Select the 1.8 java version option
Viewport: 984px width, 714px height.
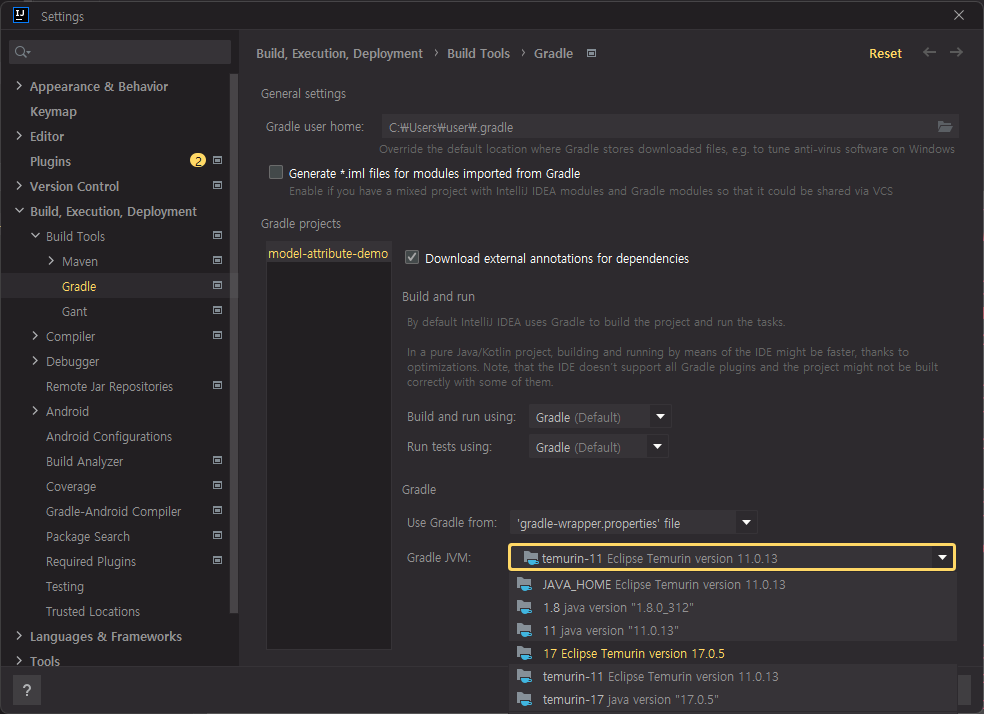click(733, 607)
